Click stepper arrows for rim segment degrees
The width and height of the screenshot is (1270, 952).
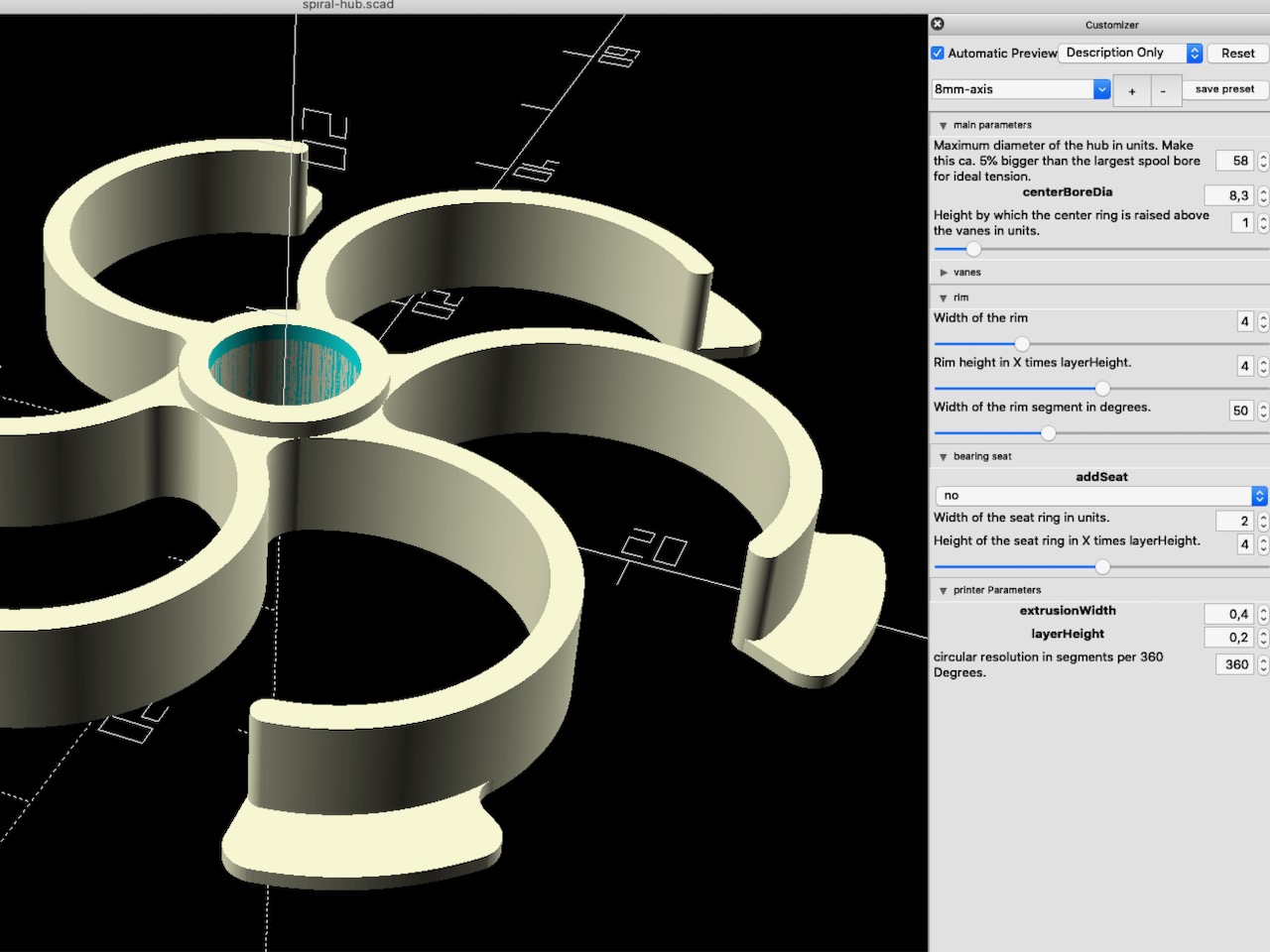coord(1262,411)
